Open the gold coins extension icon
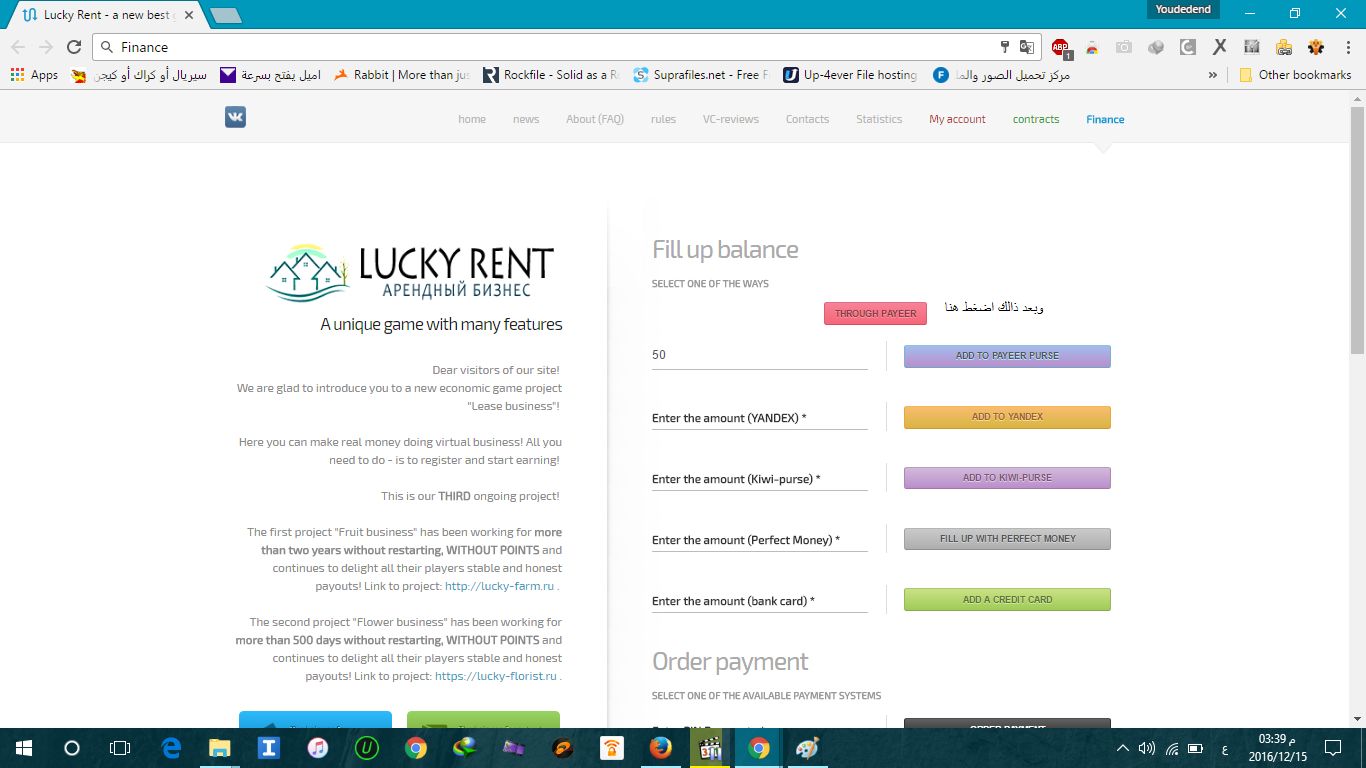 click(x=1284, y=47)
